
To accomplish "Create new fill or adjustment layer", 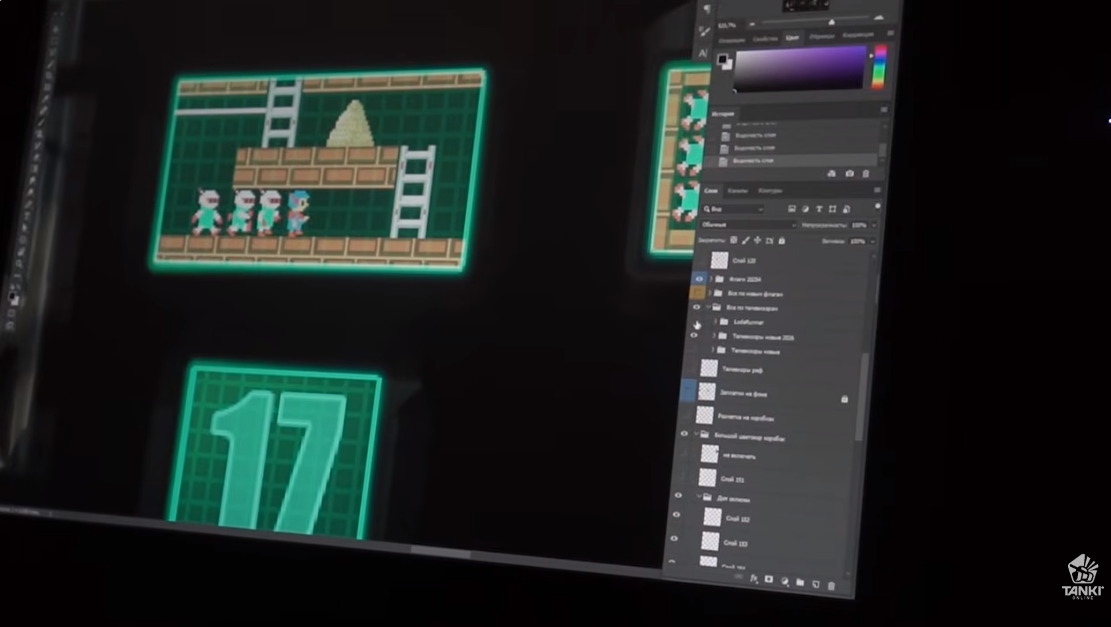I will coord(784,581).
